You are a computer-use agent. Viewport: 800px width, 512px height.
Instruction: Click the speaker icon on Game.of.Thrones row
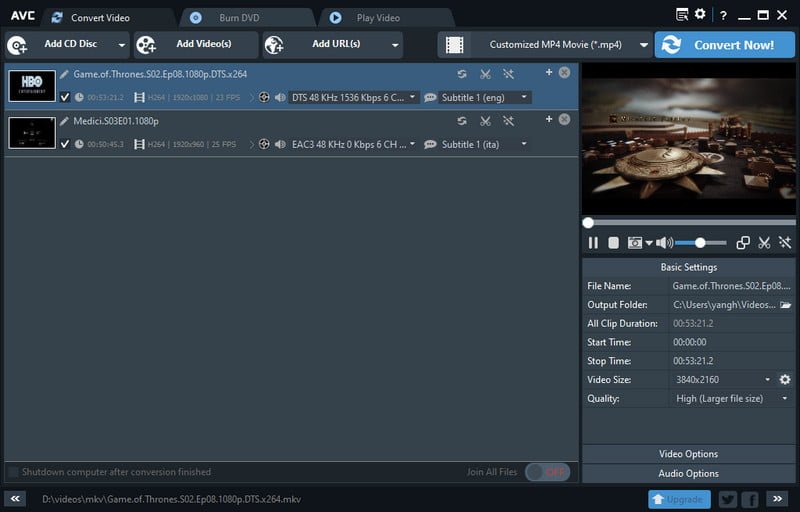click(x=280, y=97)
